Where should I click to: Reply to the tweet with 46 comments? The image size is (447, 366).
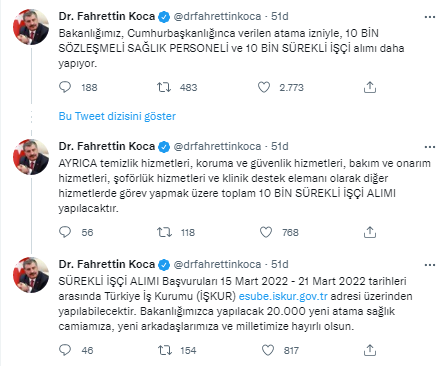65,350
